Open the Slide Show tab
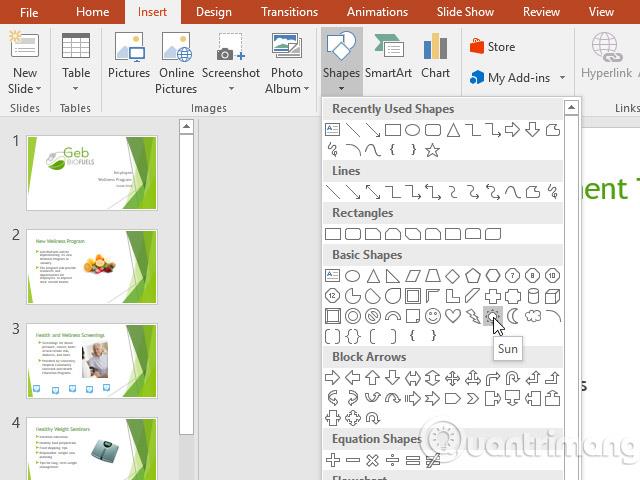 point(465,12)
